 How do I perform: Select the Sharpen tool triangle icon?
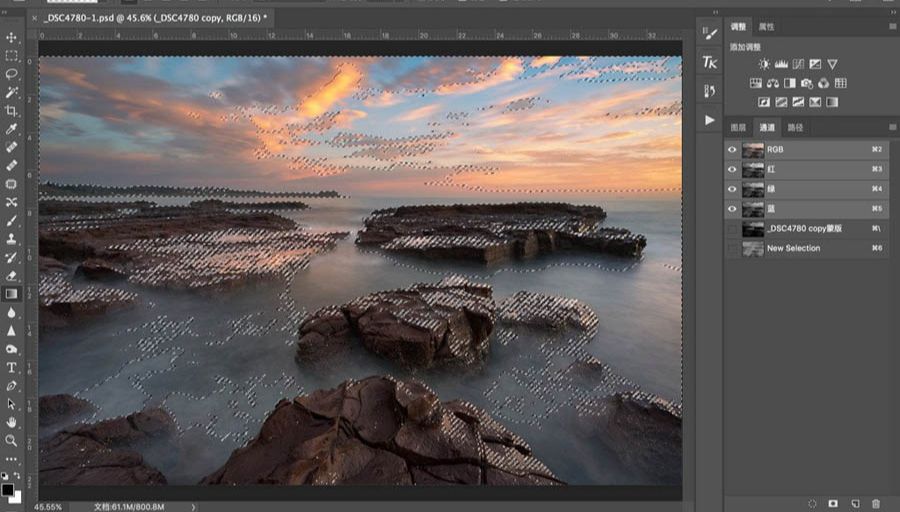click(x=11, y=331)
